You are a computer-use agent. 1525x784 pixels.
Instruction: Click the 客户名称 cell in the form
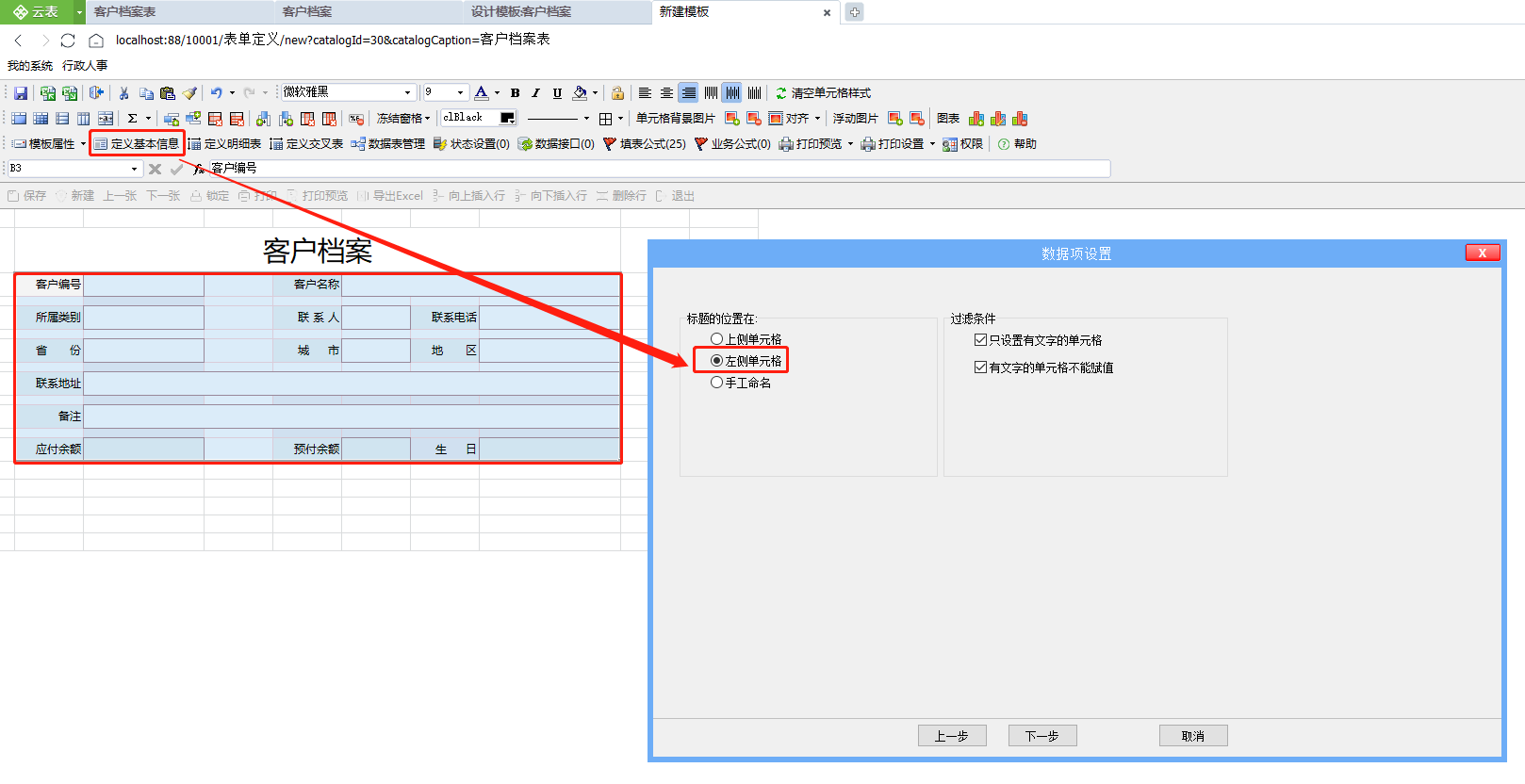pos(307,285)
